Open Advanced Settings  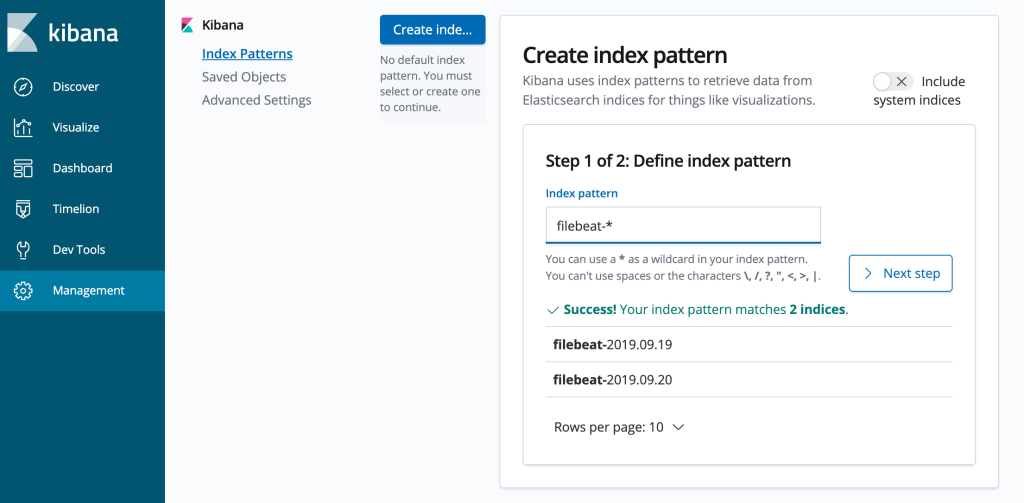tap(256, 100)
